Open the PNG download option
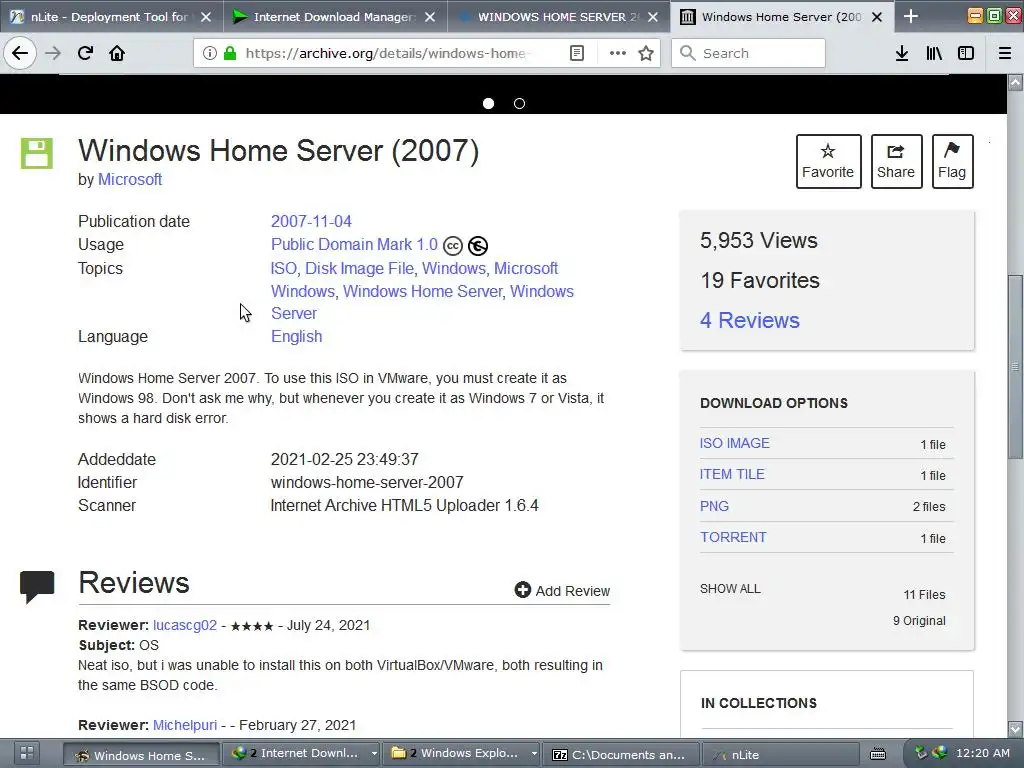Screen dimensions: 1024x768 714,506
